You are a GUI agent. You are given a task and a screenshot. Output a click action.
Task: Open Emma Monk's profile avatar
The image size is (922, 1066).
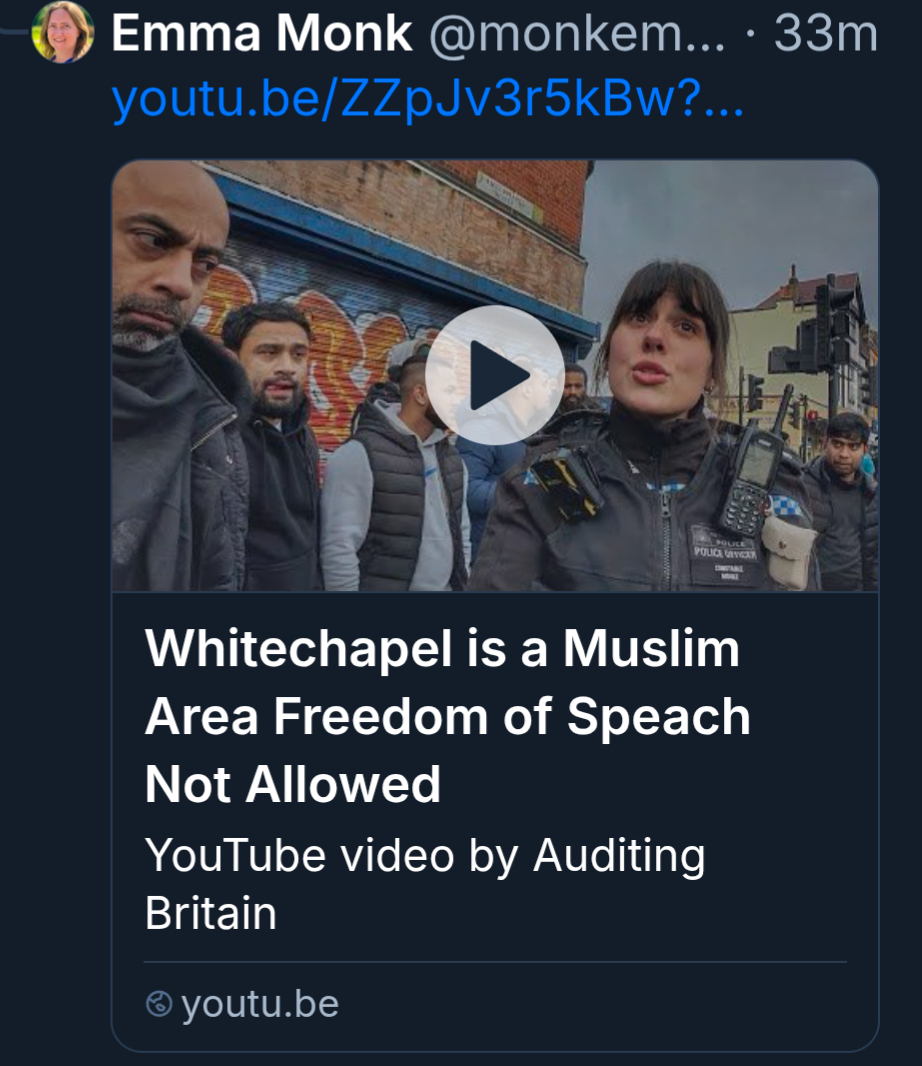click(62, 32)
